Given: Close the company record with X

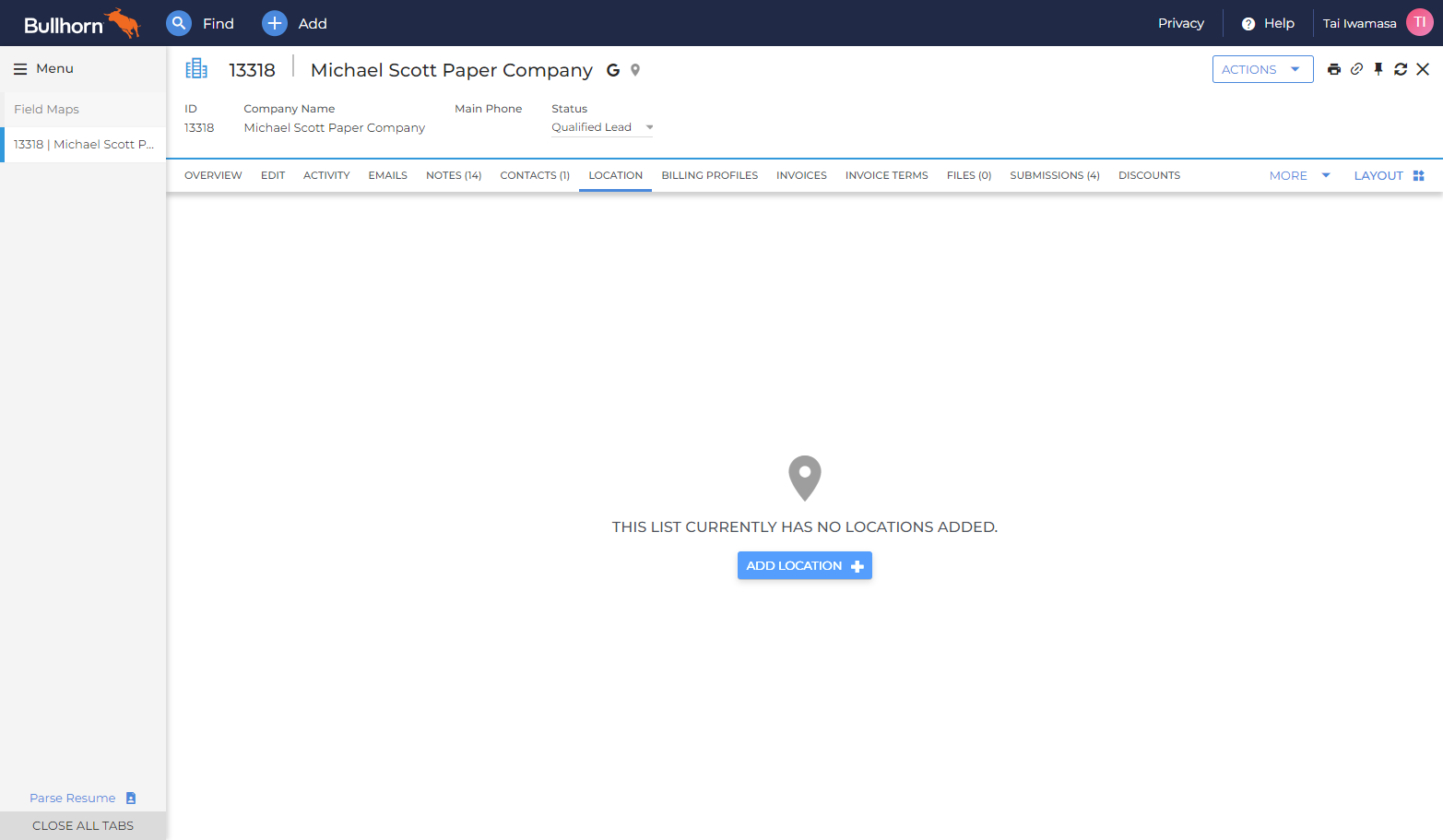Looking at the screenshot, I should (x=1423, y=69).
